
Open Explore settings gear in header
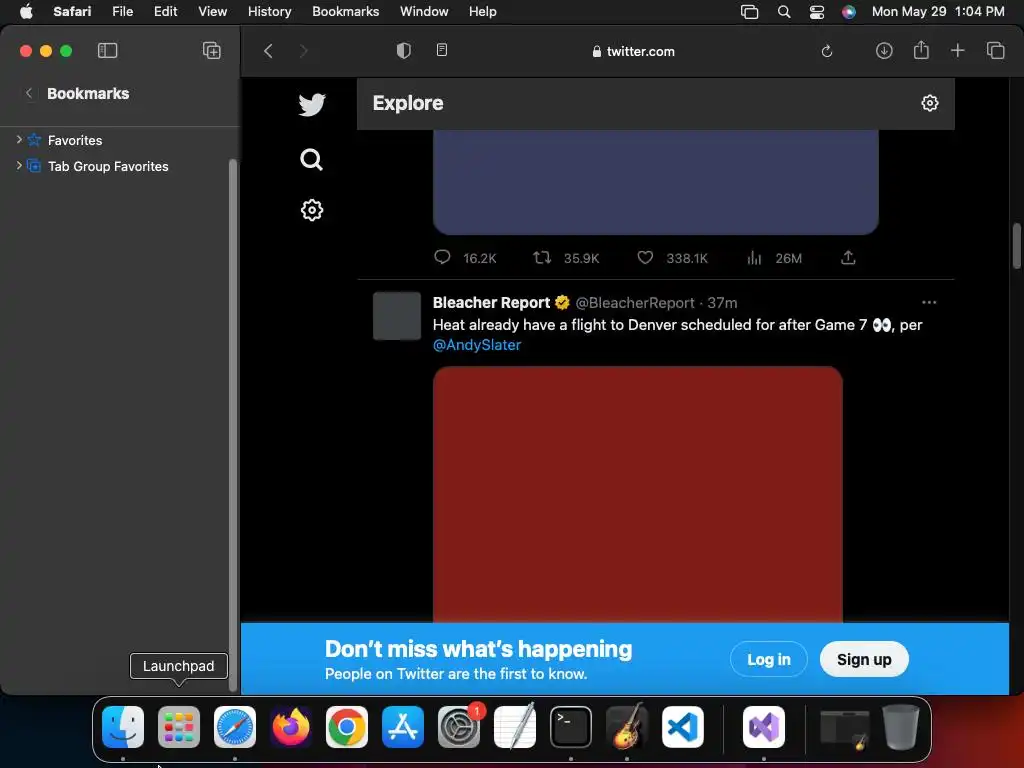[929, 103]
